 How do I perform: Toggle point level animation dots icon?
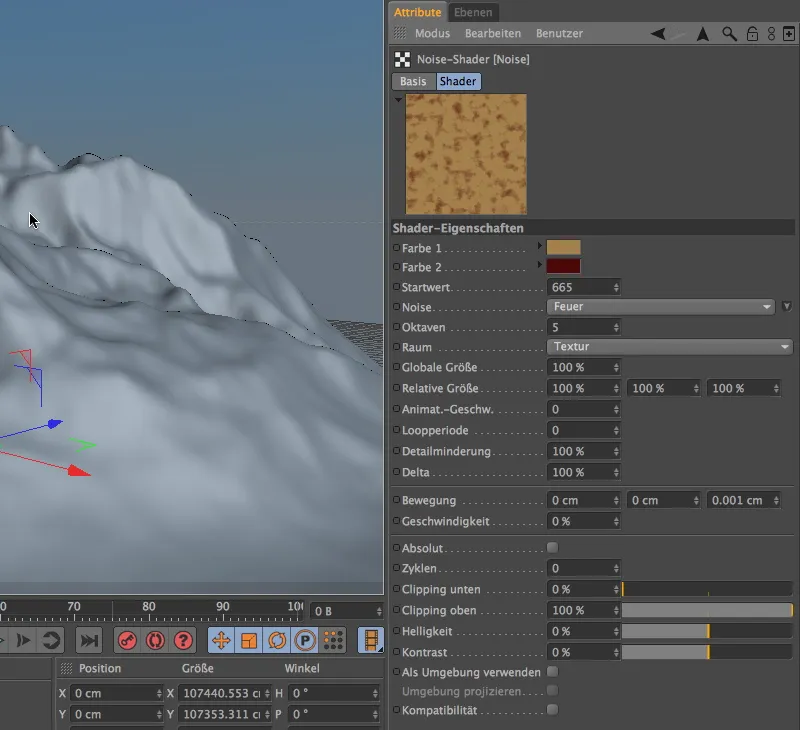(x=333, y=640)
